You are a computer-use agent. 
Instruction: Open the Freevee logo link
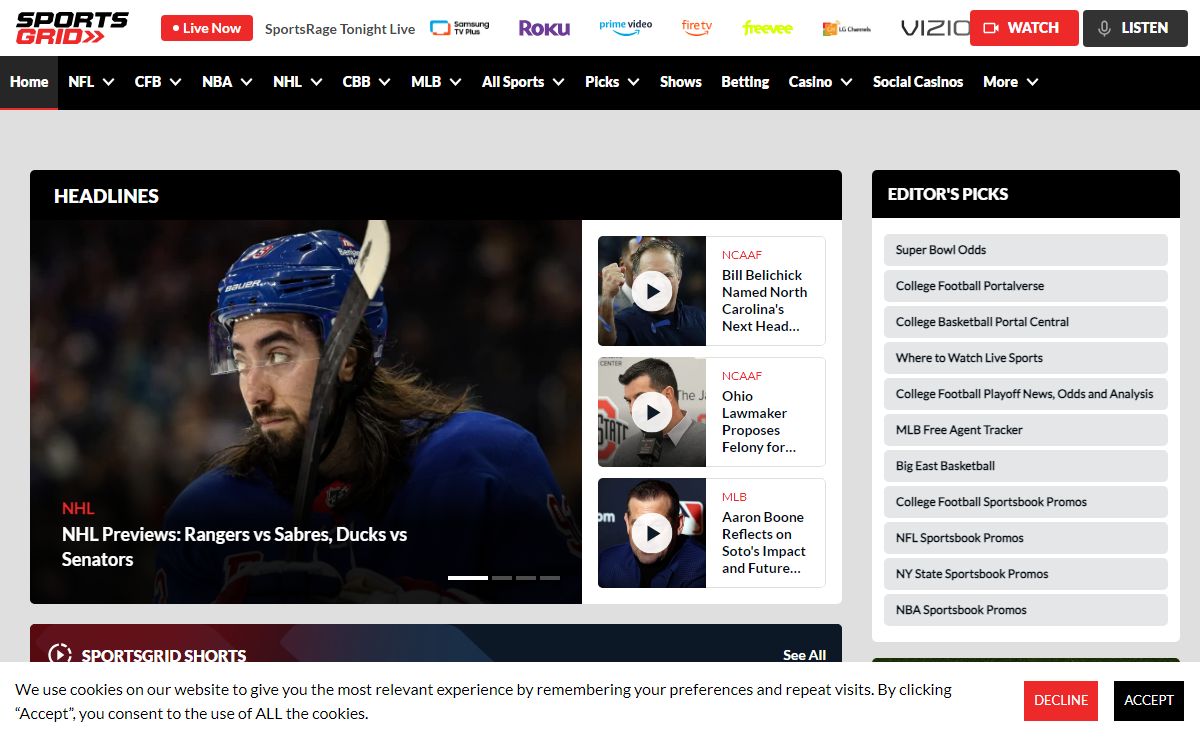click(768, 28)
